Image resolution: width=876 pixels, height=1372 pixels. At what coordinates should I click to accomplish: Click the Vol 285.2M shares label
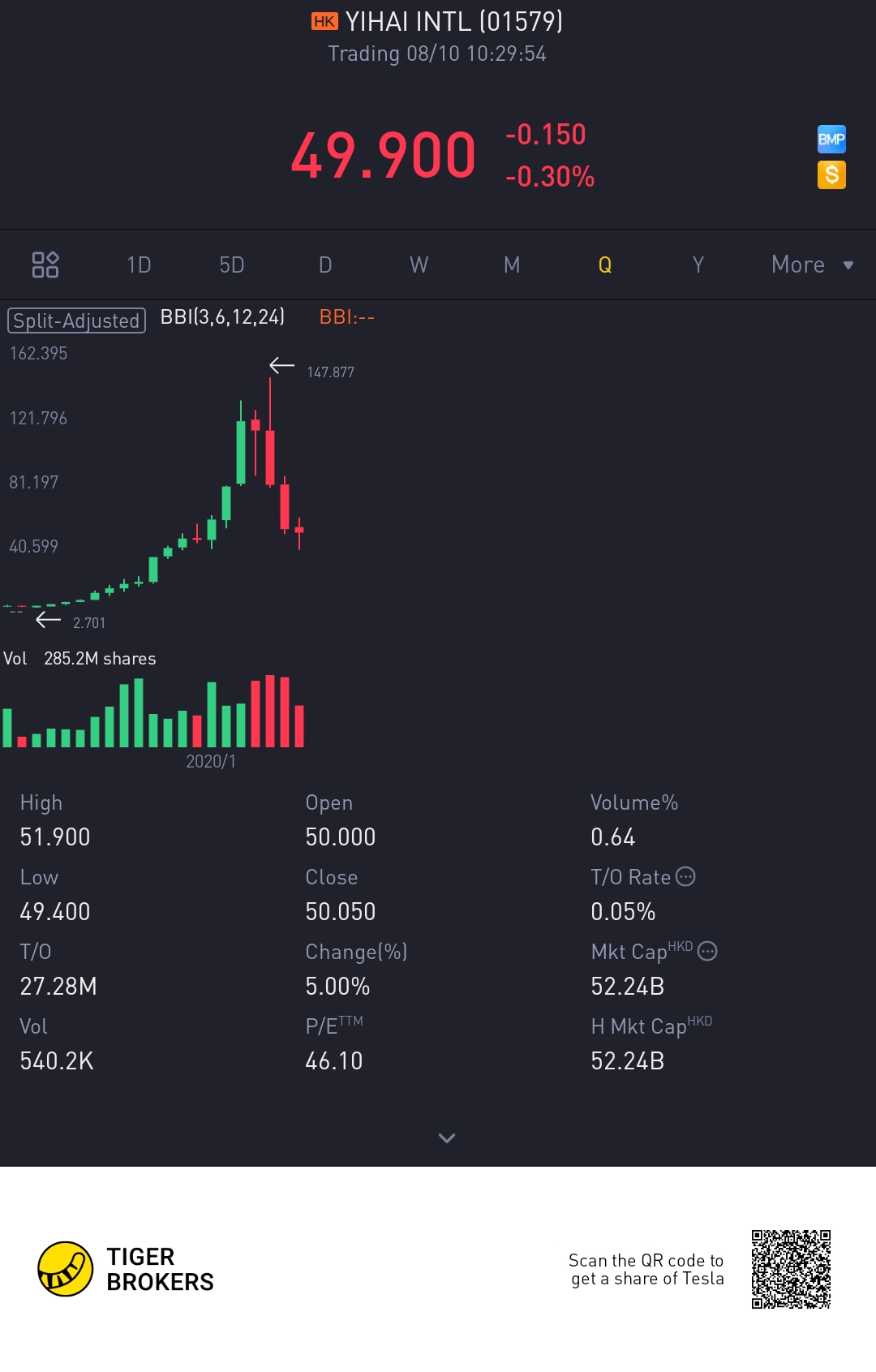click(79, 658)
